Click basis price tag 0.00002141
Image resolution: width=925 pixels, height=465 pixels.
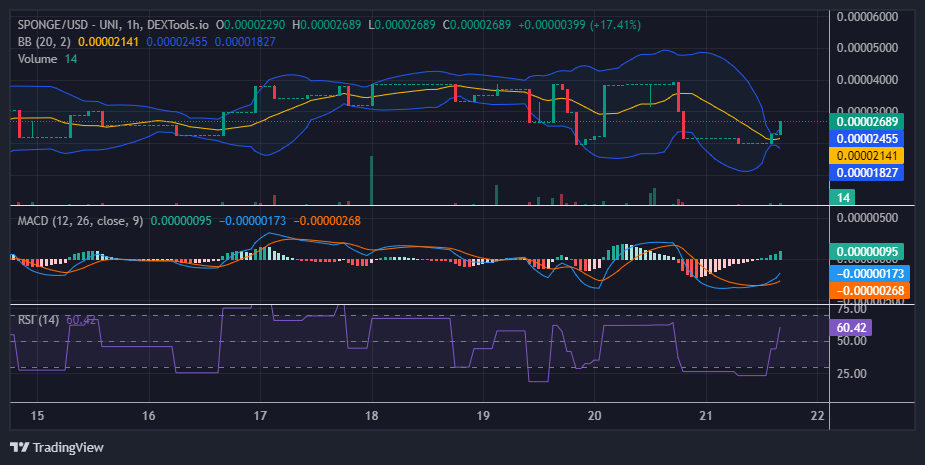(867, 156)
